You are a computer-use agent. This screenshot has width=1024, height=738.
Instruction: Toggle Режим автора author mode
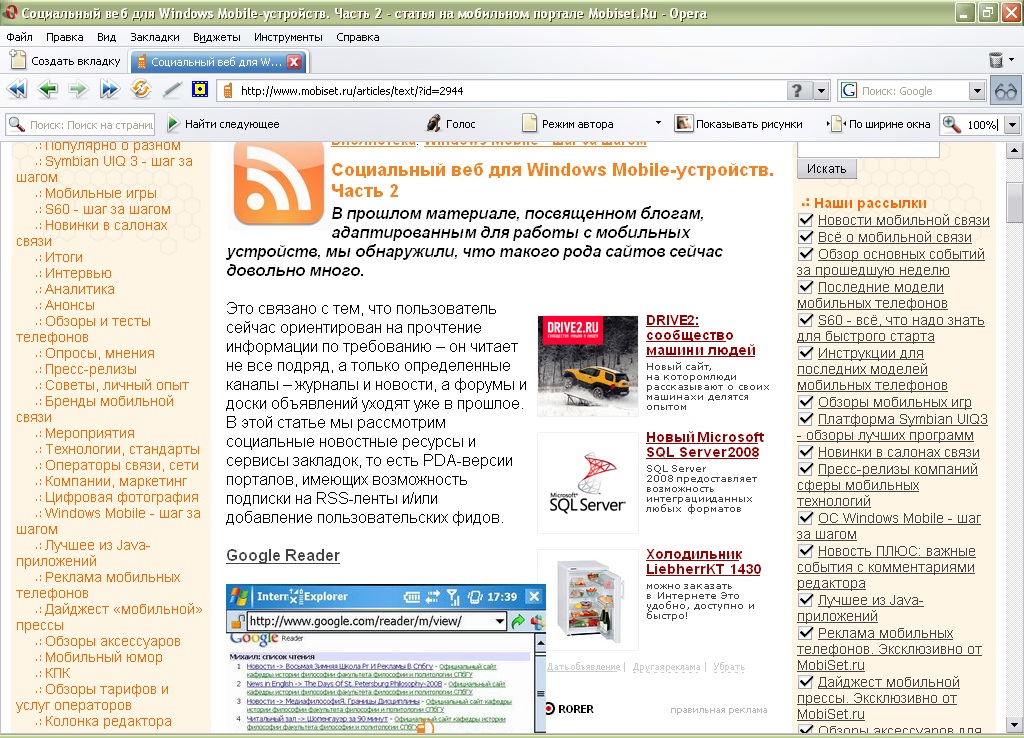tap(568, 124)
